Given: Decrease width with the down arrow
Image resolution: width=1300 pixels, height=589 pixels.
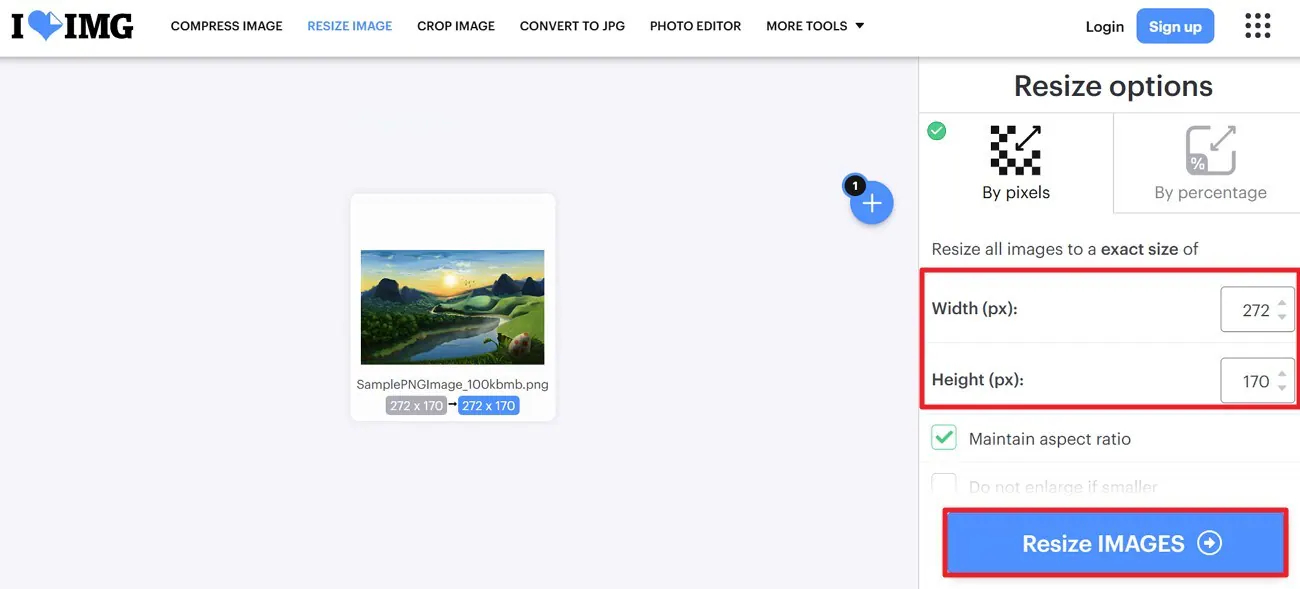Looking at the screenshot, I should 1282,317.
